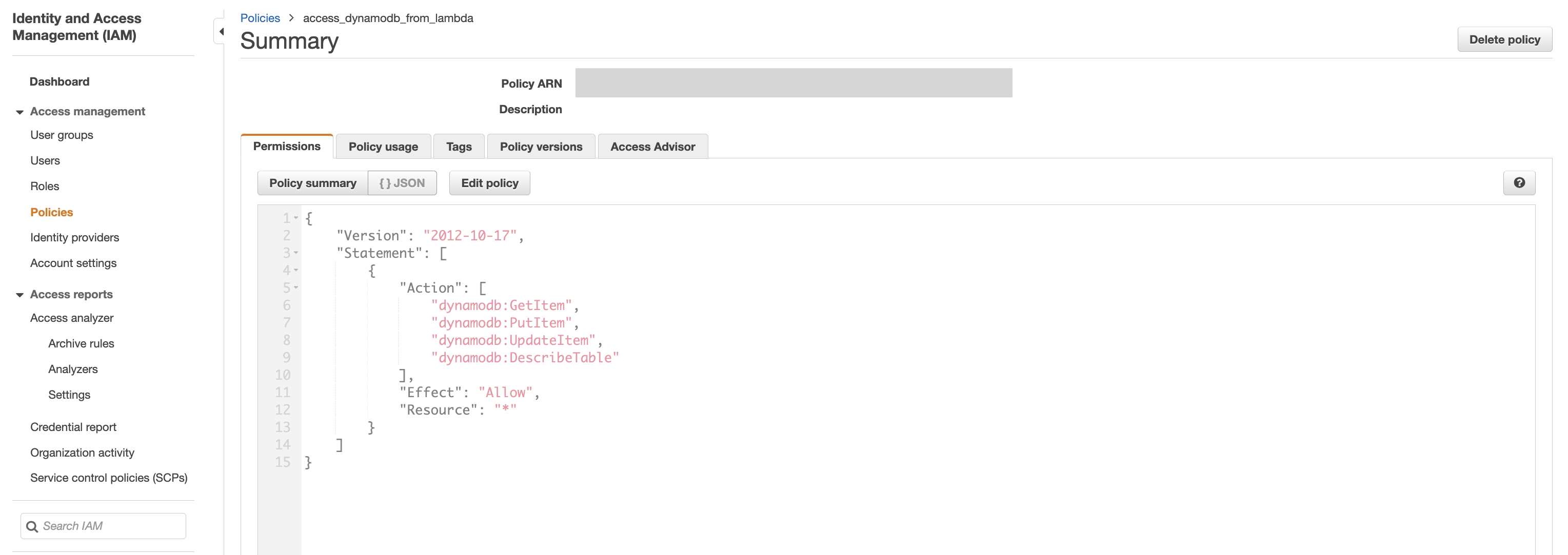Viewport: 1568px width, 555px height.
Task: Click the "dynamodb:PutItem" action text
Action: (x=502, y=323)
